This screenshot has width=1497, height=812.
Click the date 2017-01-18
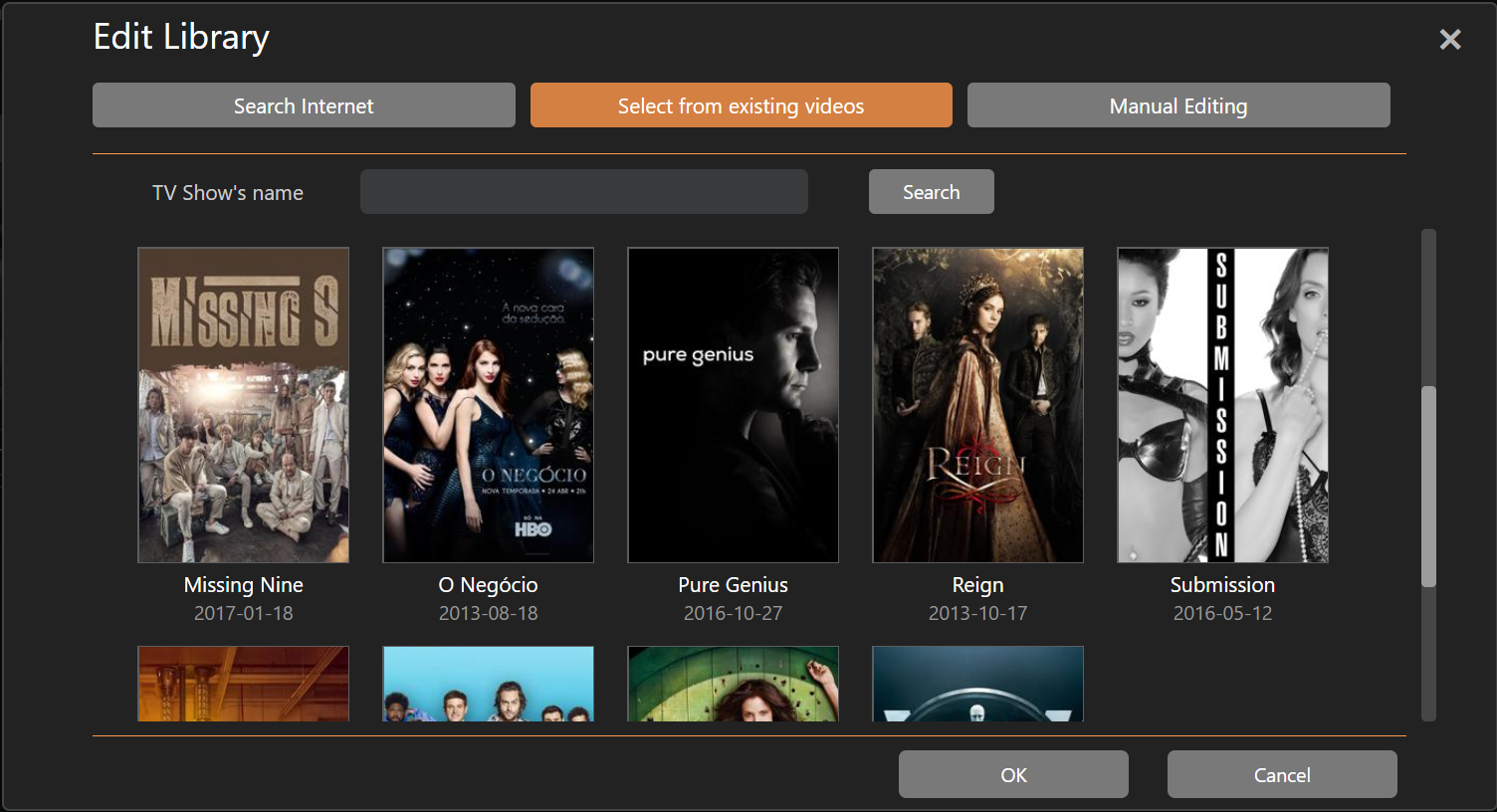(x=244, y=613)
